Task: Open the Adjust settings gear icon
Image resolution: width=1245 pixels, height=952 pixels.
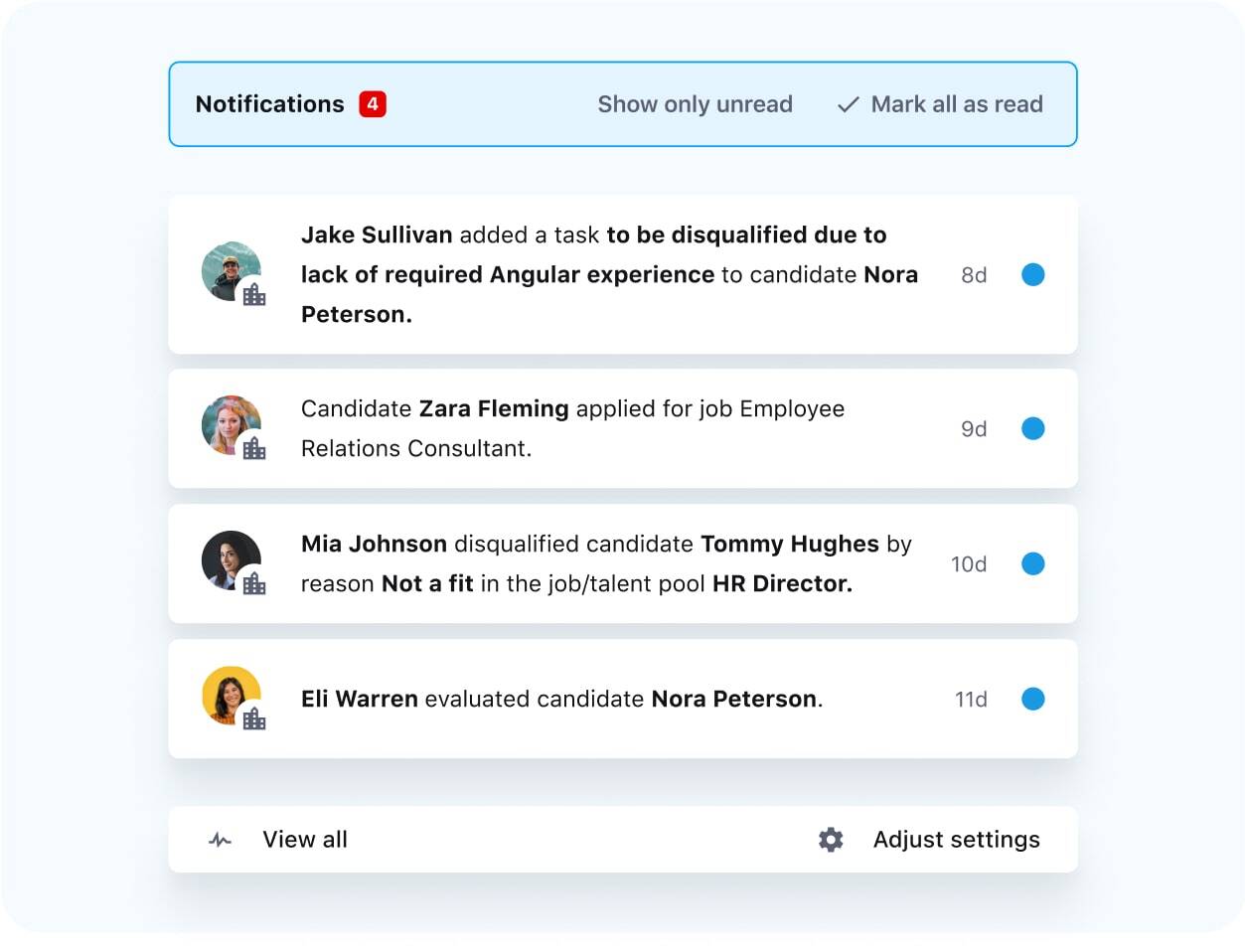Action: click(x=830, y=840)
